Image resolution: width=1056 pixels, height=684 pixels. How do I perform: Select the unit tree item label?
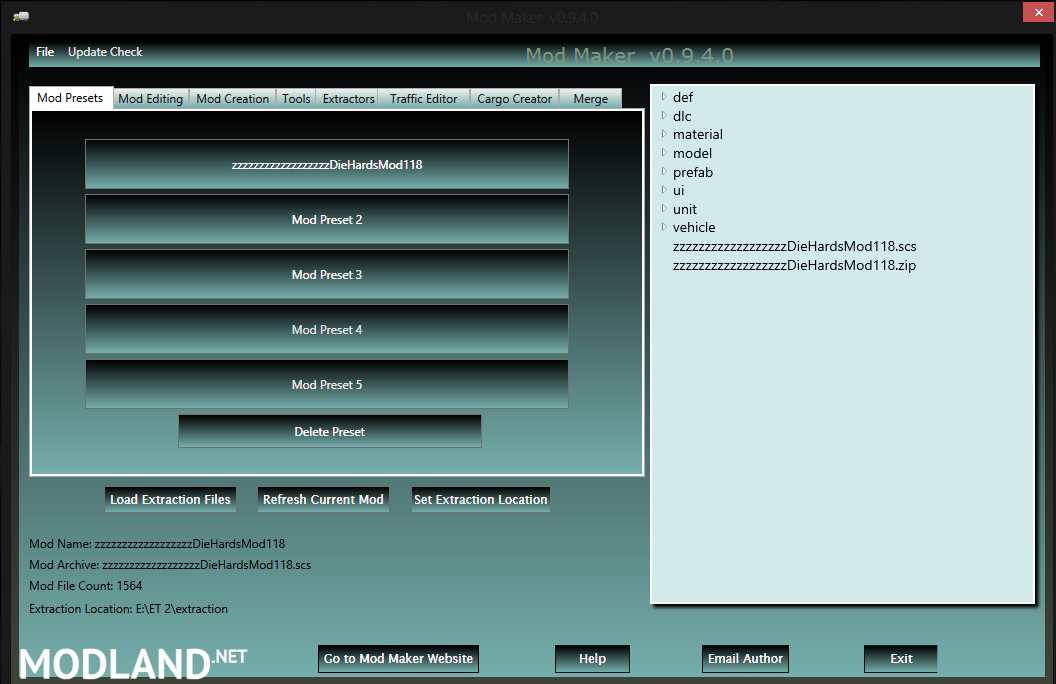(x=685, y=209)
